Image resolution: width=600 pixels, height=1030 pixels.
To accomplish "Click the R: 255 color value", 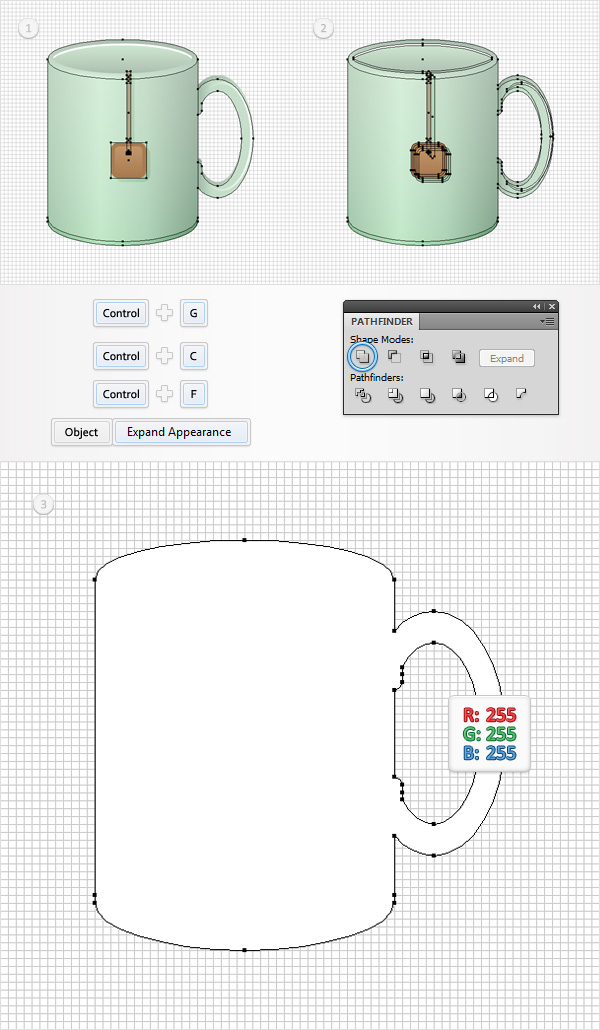I will 490,715.
